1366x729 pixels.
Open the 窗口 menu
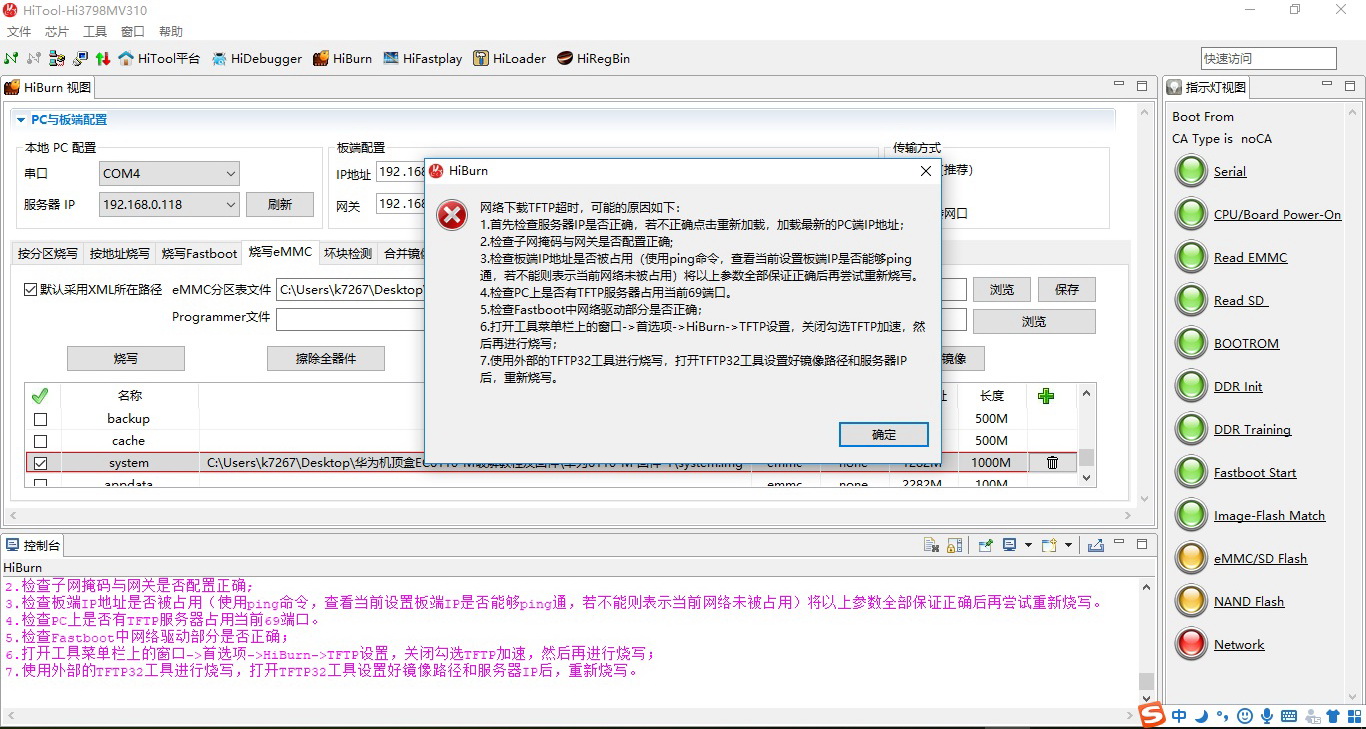[x=133, y=32]
